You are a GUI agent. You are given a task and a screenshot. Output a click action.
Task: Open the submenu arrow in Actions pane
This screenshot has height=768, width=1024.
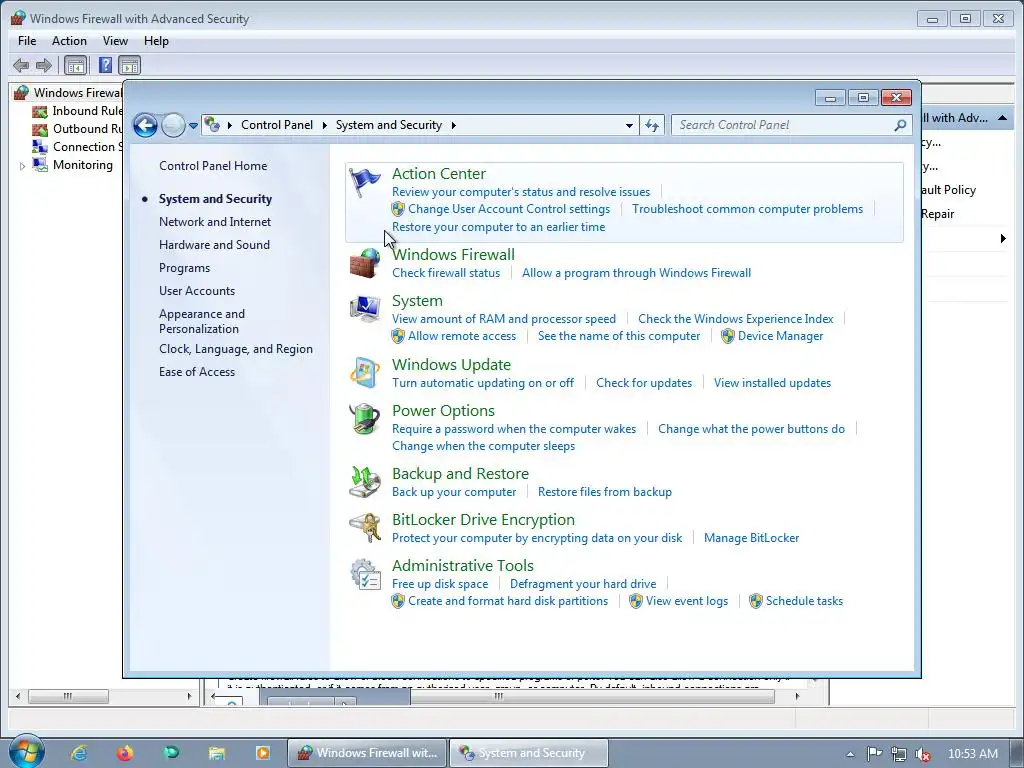click(1003, 238)
